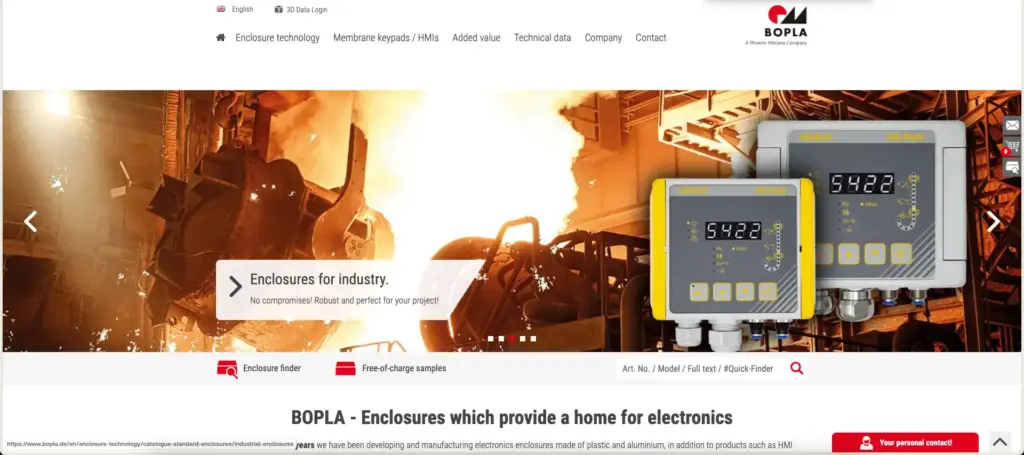
Task: Select the first carousel dot
Action: (x=490, y=339)
